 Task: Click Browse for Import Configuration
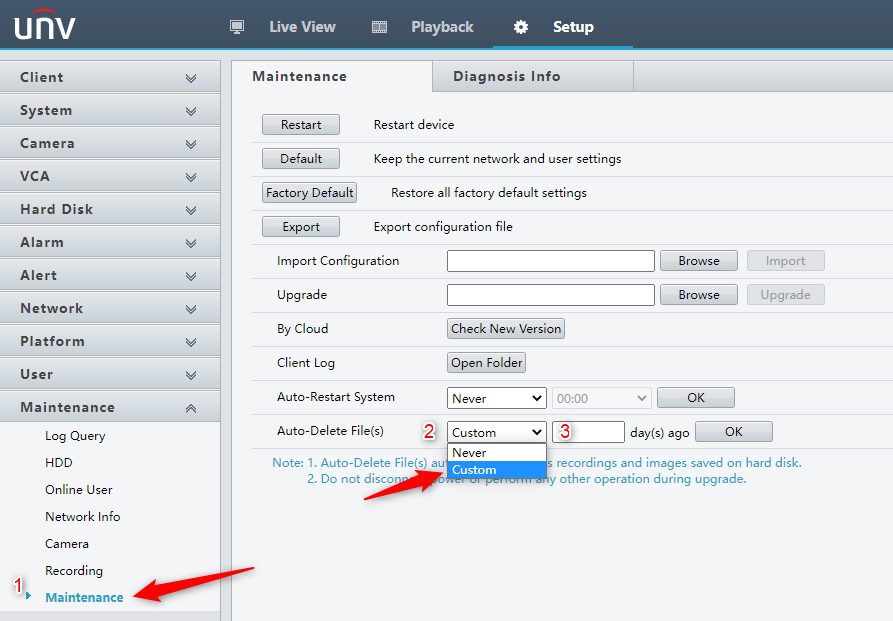tap(699, 261)
